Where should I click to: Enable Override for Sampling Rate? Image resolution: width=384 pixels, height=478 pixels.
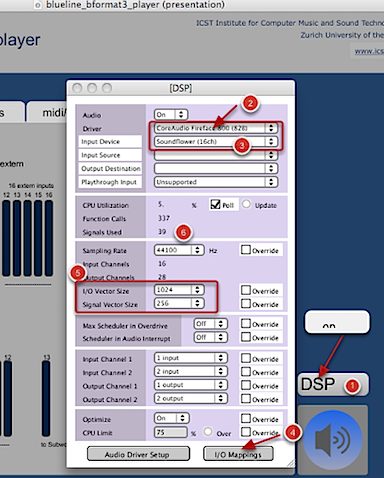[x=246, y=250]
